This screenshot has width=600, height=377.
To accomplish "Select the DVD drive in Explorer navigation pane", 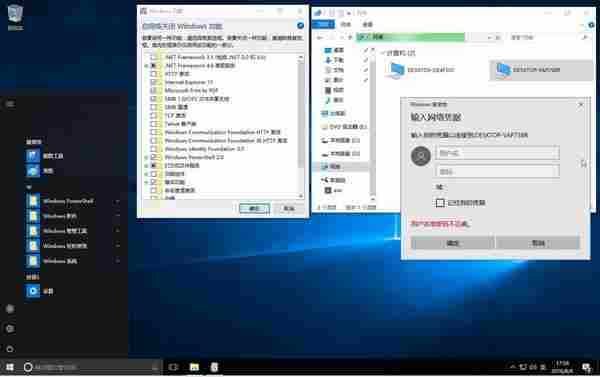I will 345,127.
